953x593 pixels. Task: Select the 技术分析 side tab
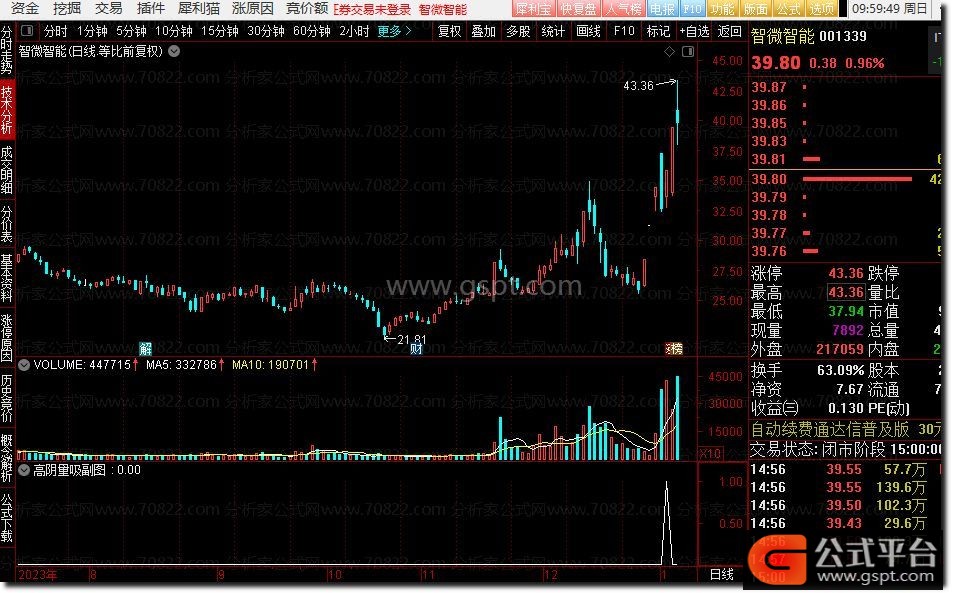[x=7, y=109]
